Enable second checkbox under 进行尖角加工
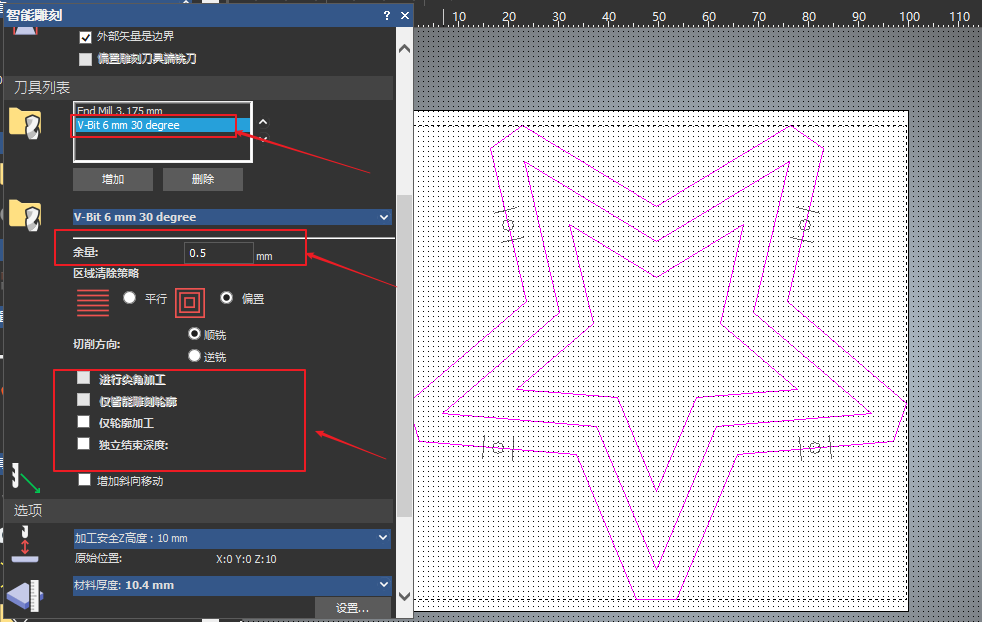Image resolution: width=982 pixels, height=622 pixels. pos(83,400)
